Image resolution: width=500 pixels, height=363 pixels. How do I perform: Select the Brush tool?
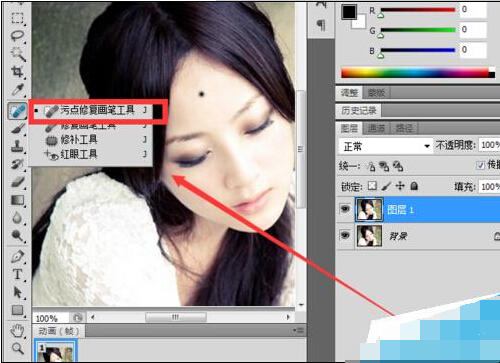(x=17, y=128)
